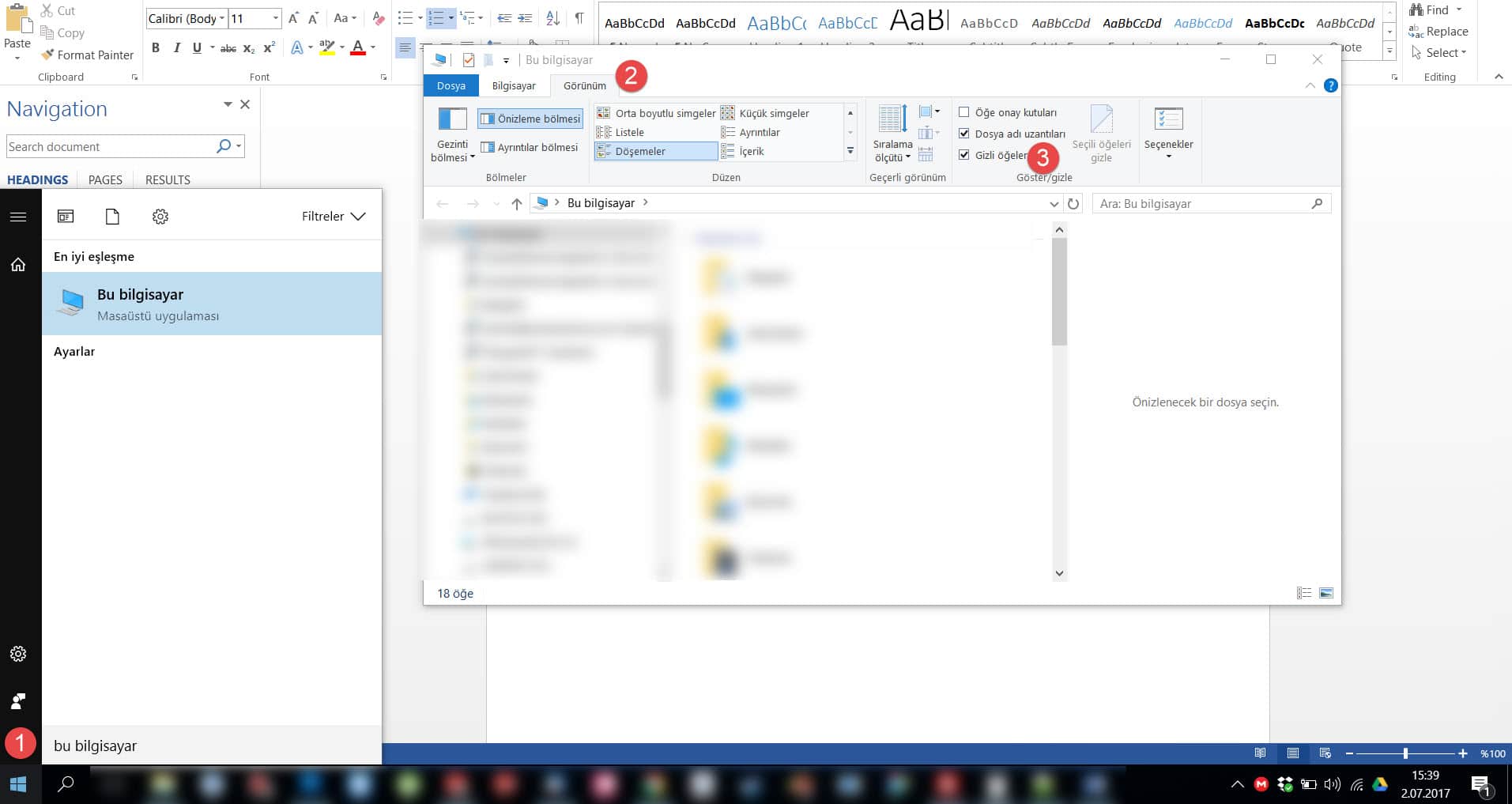Open the explorer help icon
This screenshot has width=1512, height=804.
coord(1330,85)
